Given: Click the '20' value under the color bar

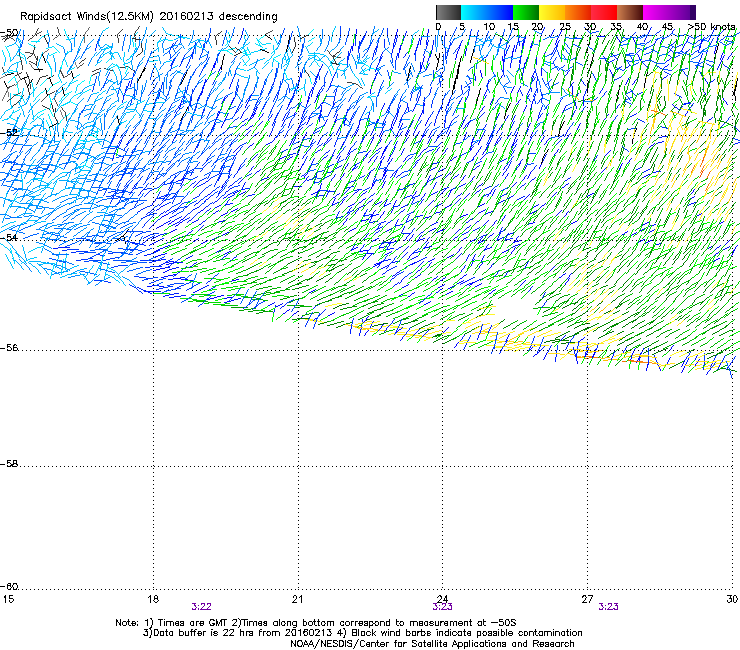Looking at the screenshot, I should [538, 27].
